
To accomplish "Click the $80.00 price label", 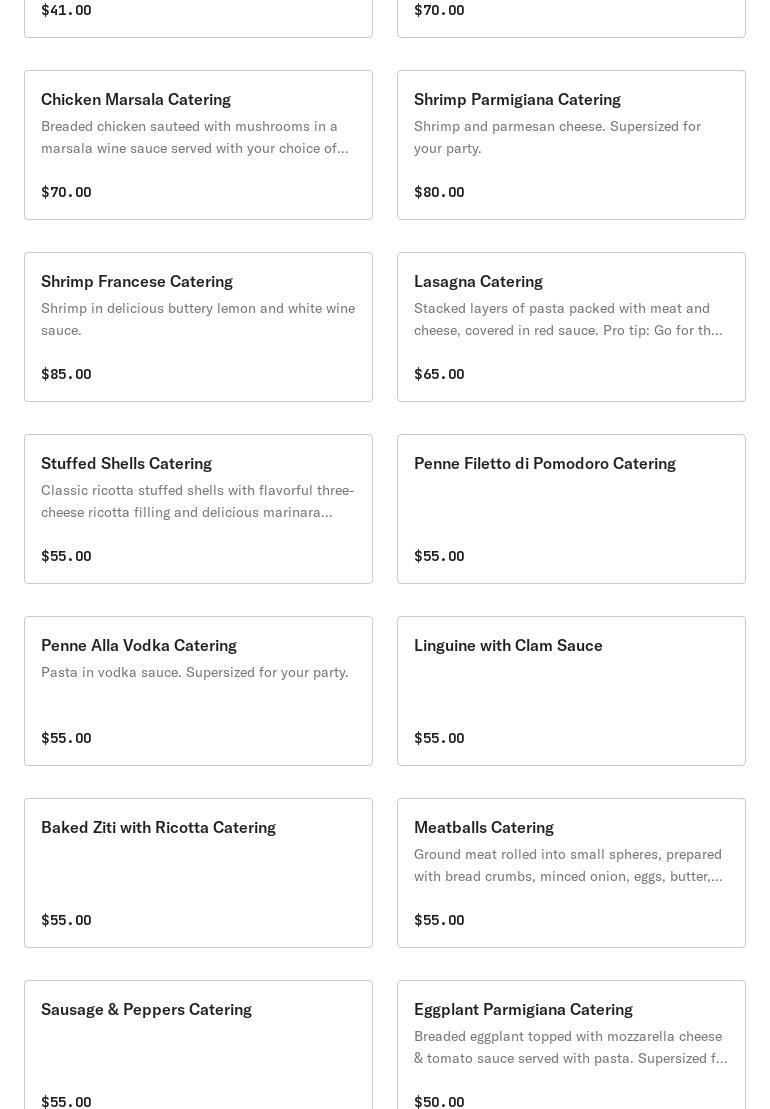I will click(x=439, y=192).
